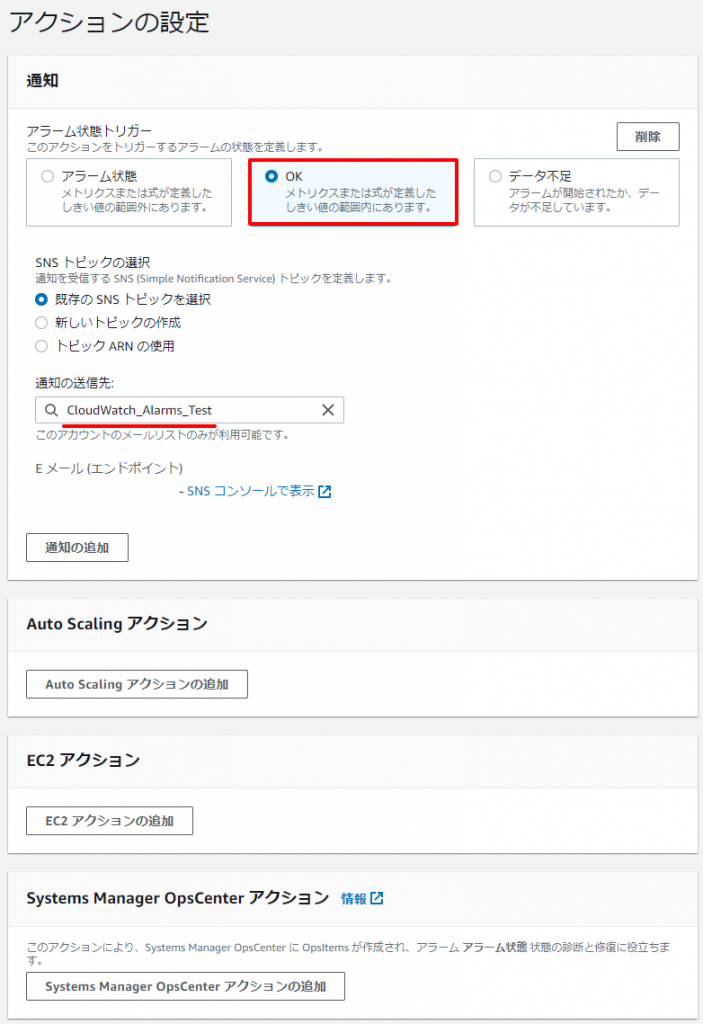
Task: Choose トピック ARN の使用 option
Action: [x=41, y=346]
